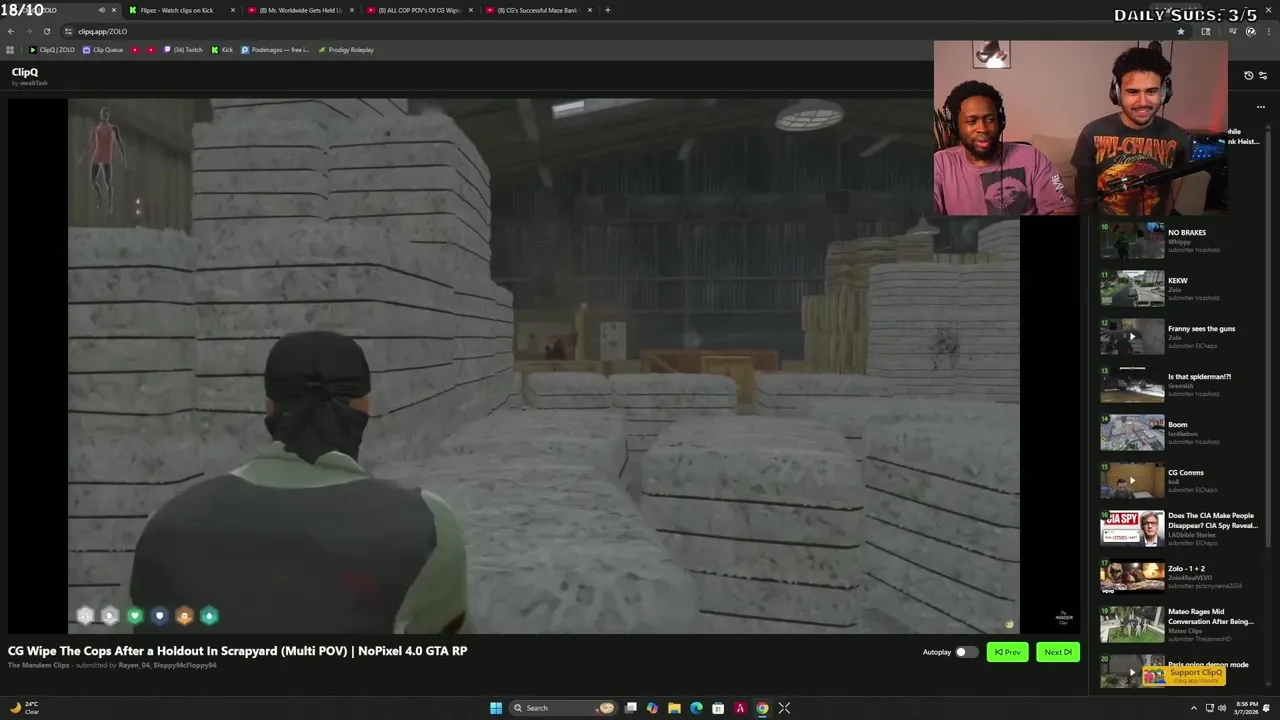This screenshot has width=1280, height=720.
Task: Open Microsoft Edge from the taskbar
Action: [696, 708]
